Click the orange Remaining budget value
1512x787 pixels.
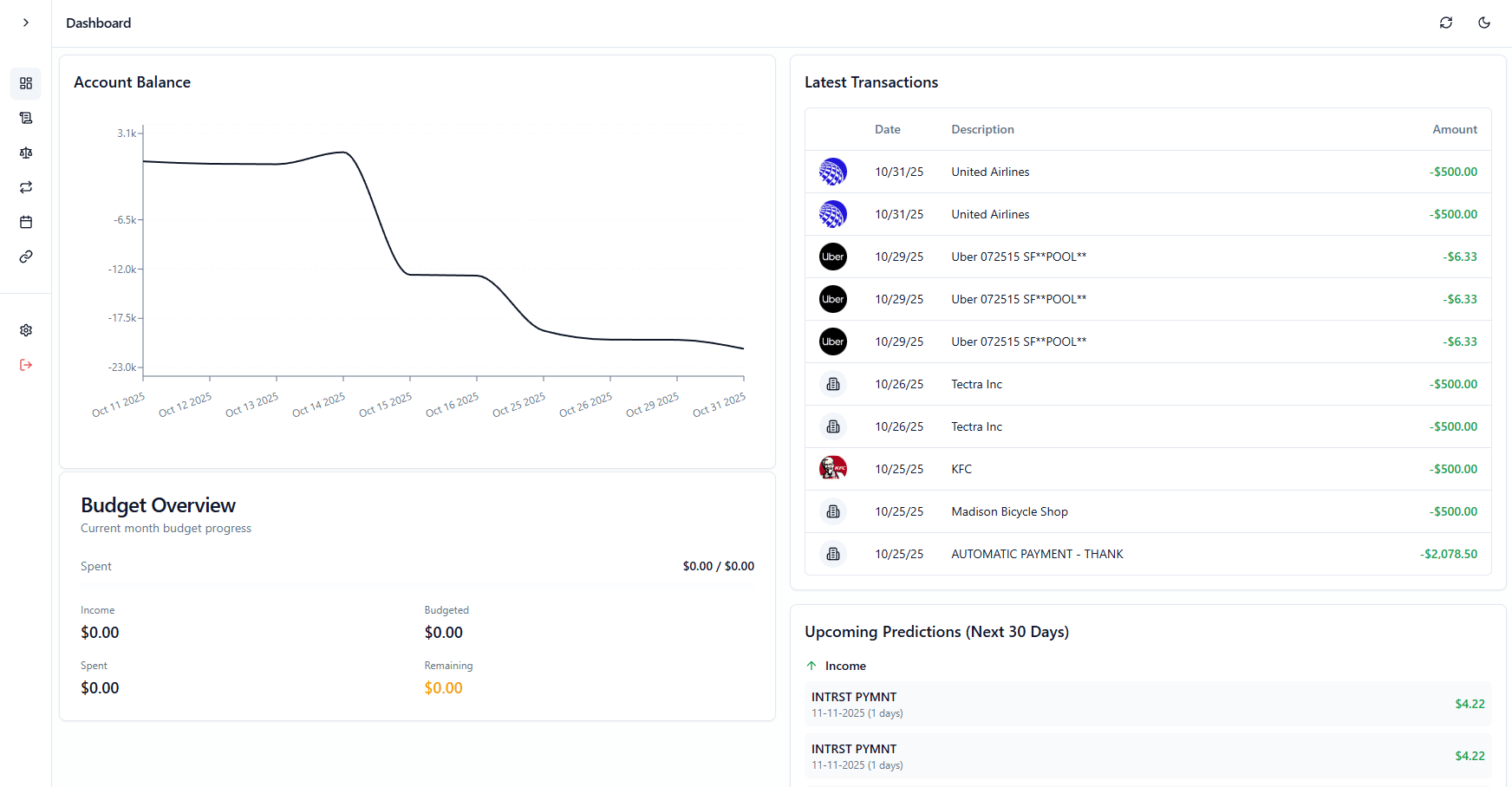pyautogui.click(x=443, y=687)
